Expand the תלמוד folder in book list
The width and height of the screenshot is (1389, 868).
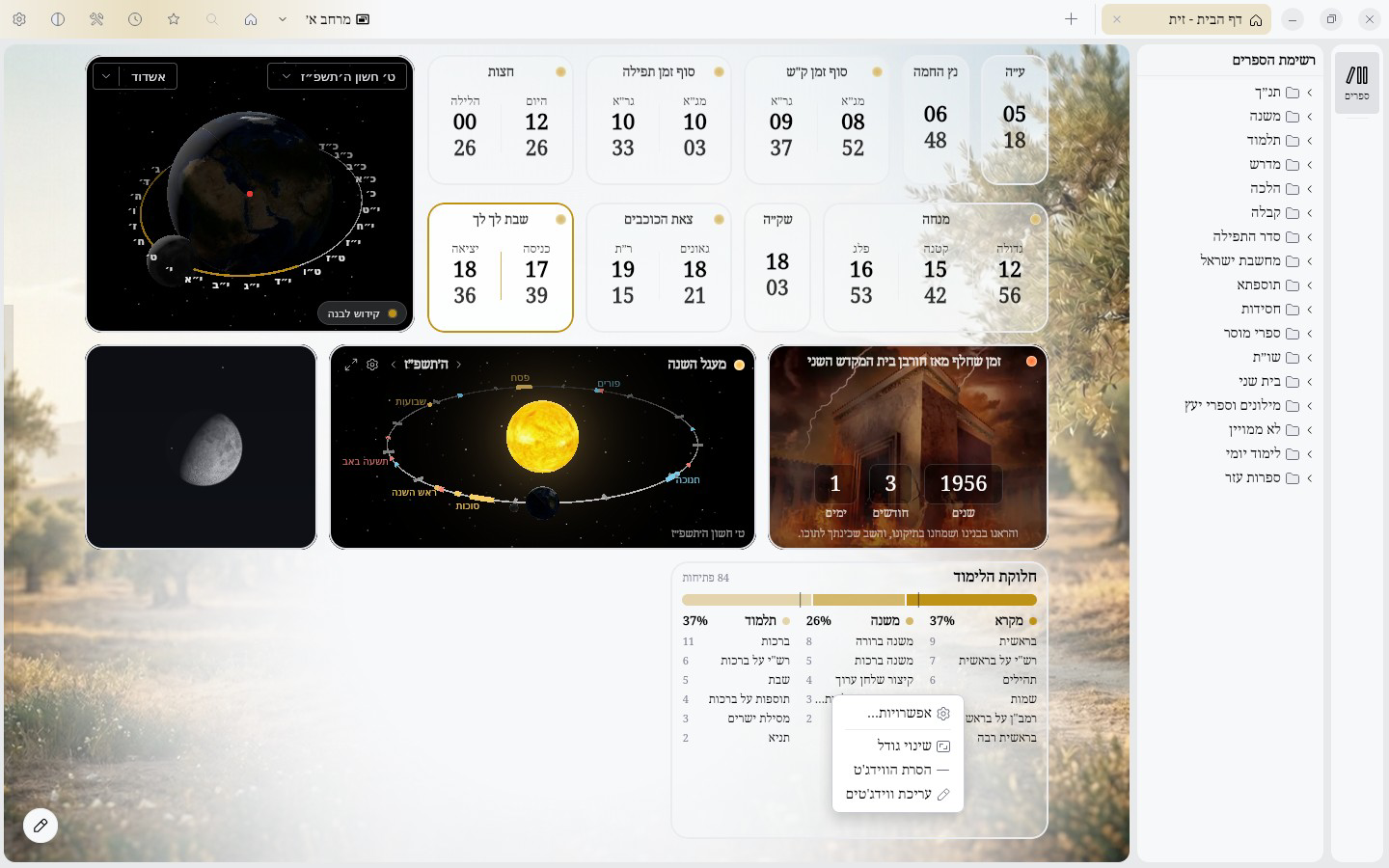pos(1310,141)
